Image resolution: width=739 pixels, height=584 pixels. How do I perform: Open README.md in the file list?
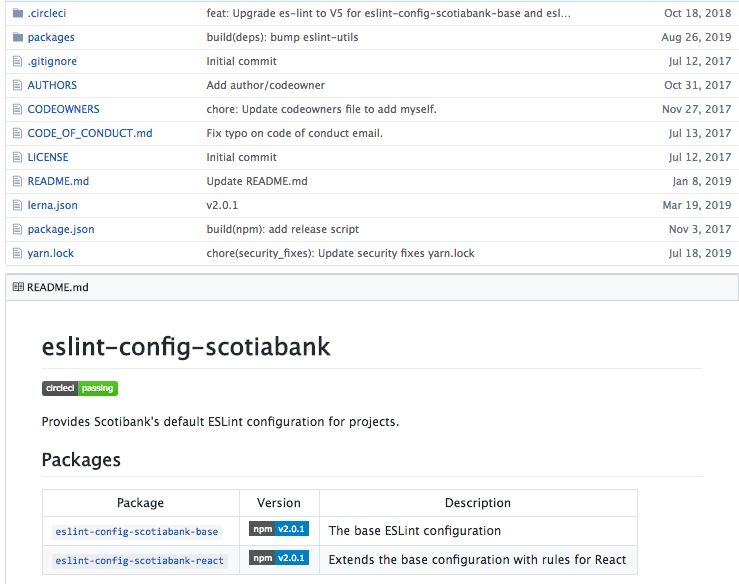click(58, 181)
